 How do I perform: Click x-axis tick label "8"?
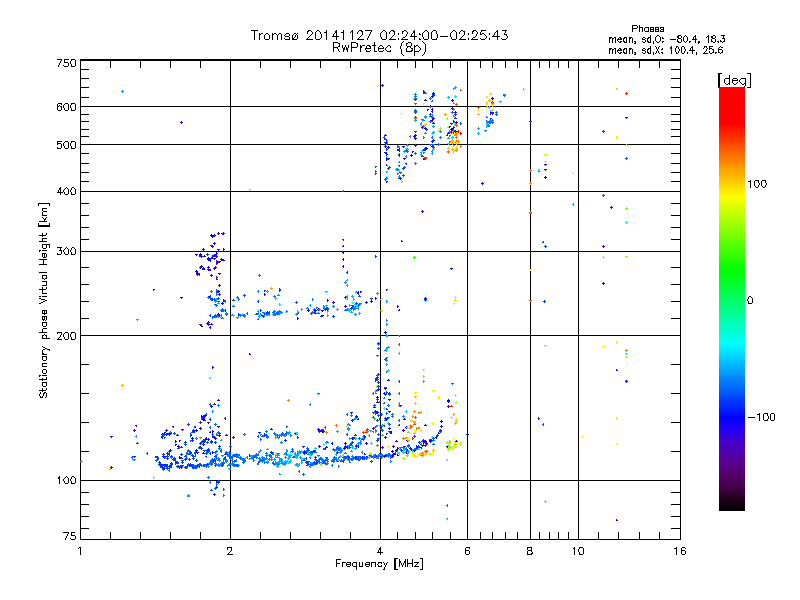coord(530,551)
